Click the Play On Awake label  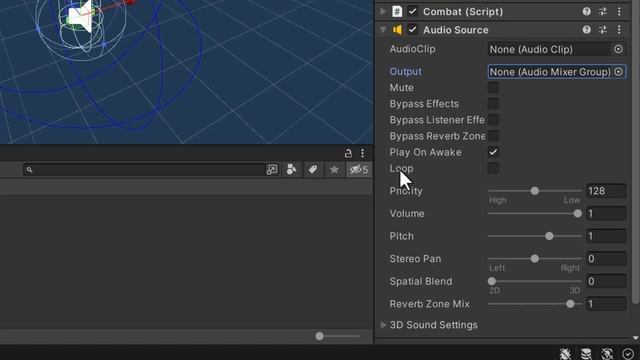[425, 152]
